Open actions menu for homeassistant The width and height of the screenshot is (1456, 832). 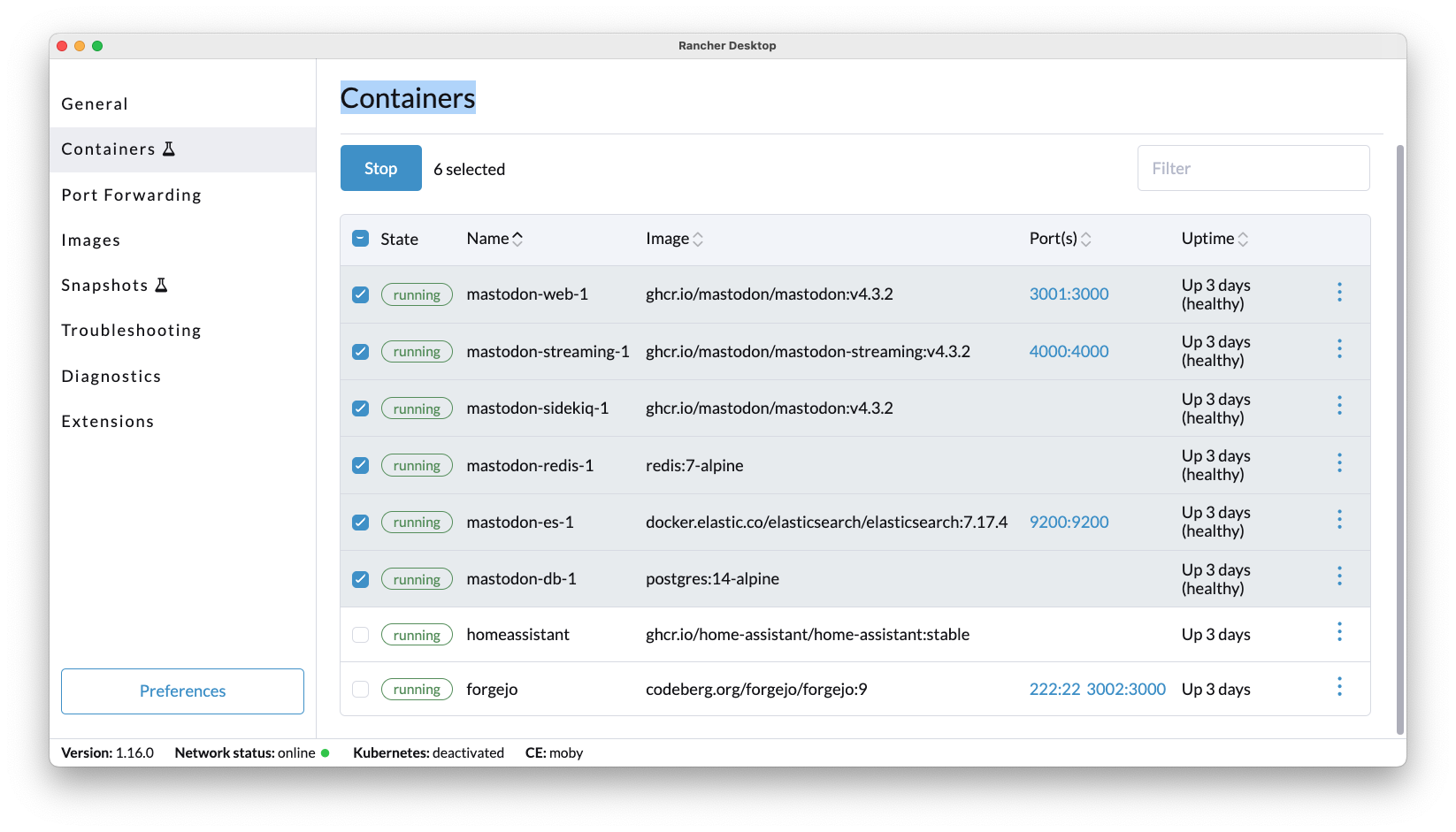[x=1339, y=632]
